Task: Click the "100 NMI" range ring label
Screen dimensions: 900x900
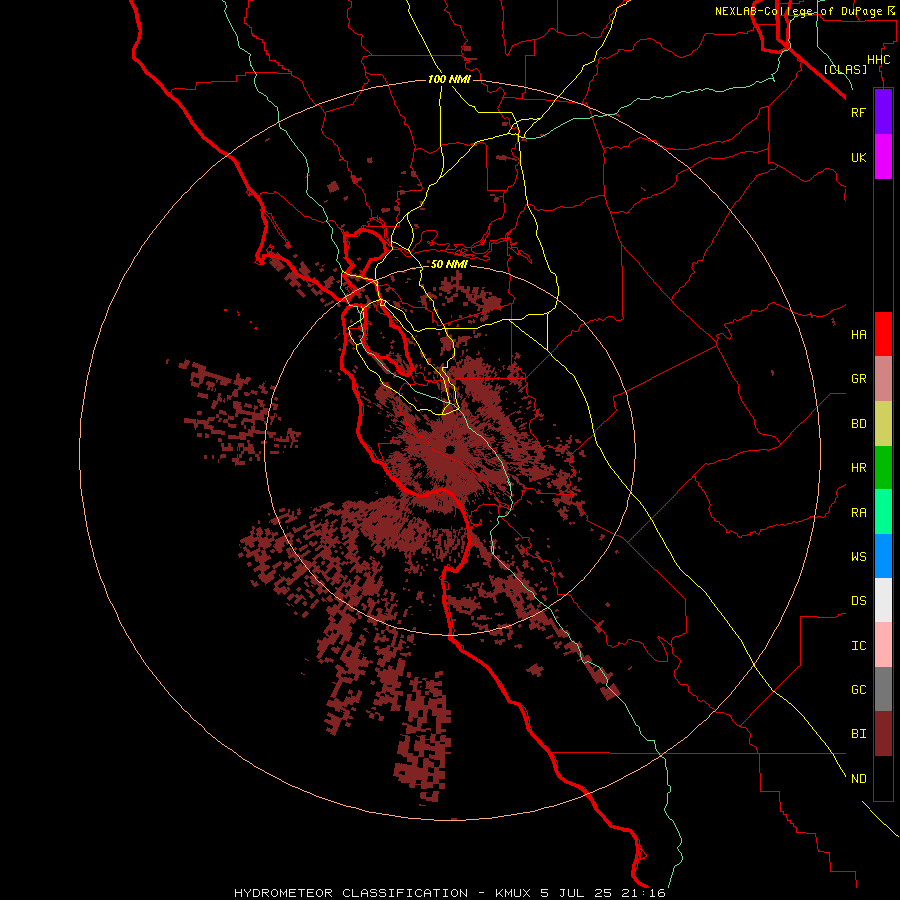Action: pos(449,79)
